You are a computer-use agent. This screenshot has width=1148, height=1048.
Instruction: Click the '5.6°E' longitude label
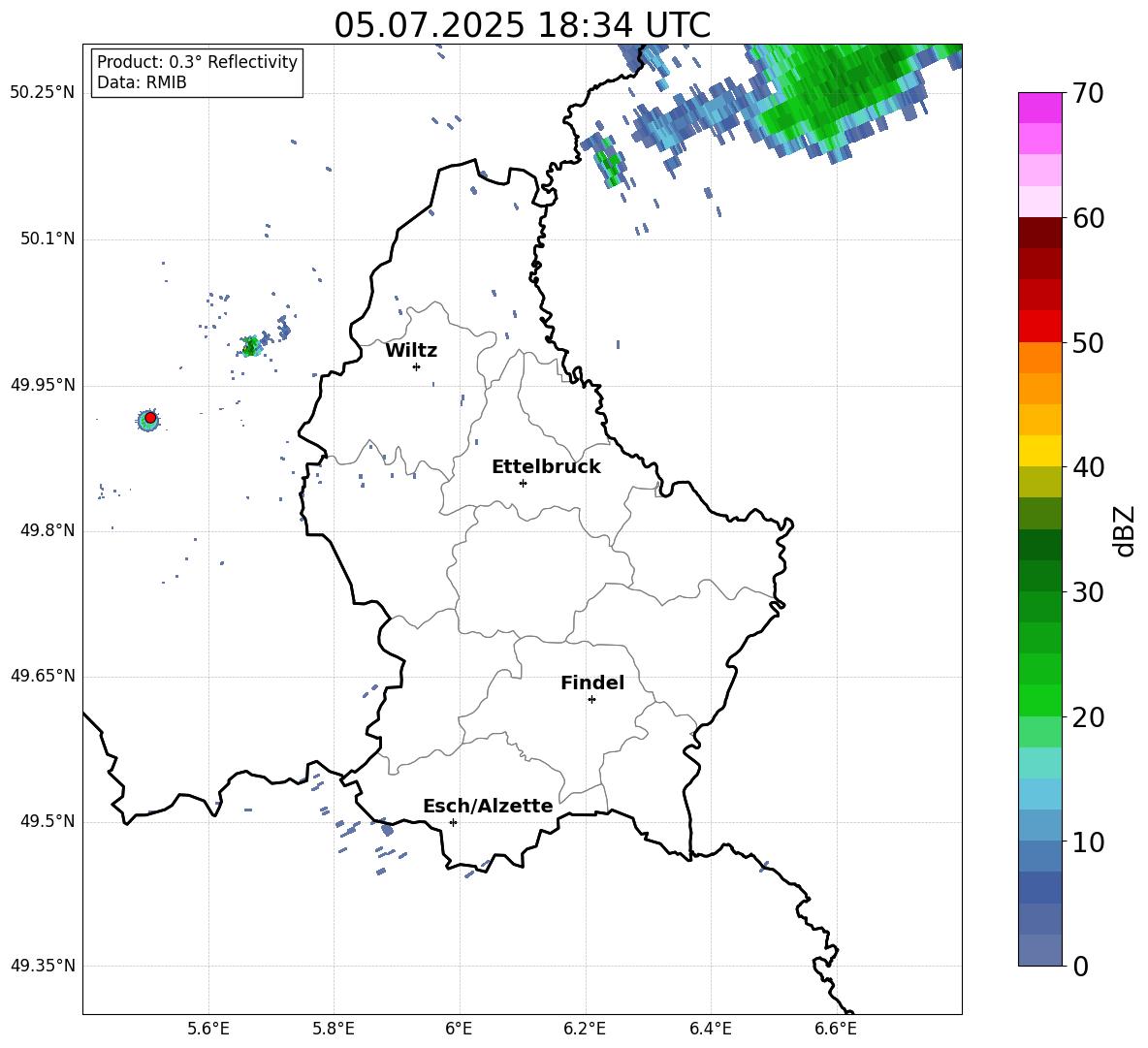[208, 1029]
